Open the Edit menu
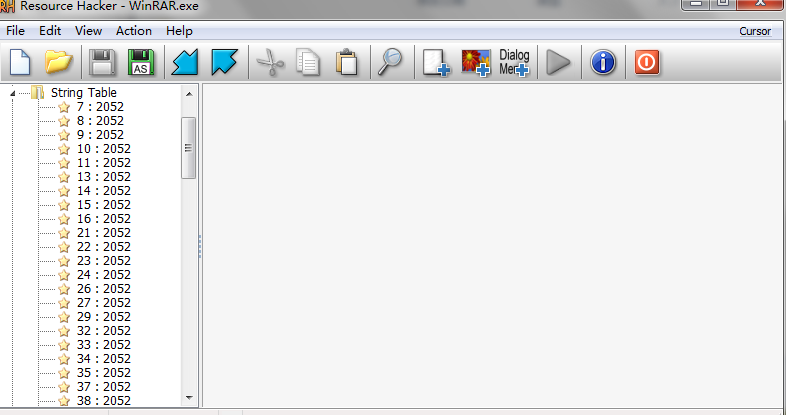Image resolution: width=786 pixels, height=415 pixels. [x=50, y=31]
